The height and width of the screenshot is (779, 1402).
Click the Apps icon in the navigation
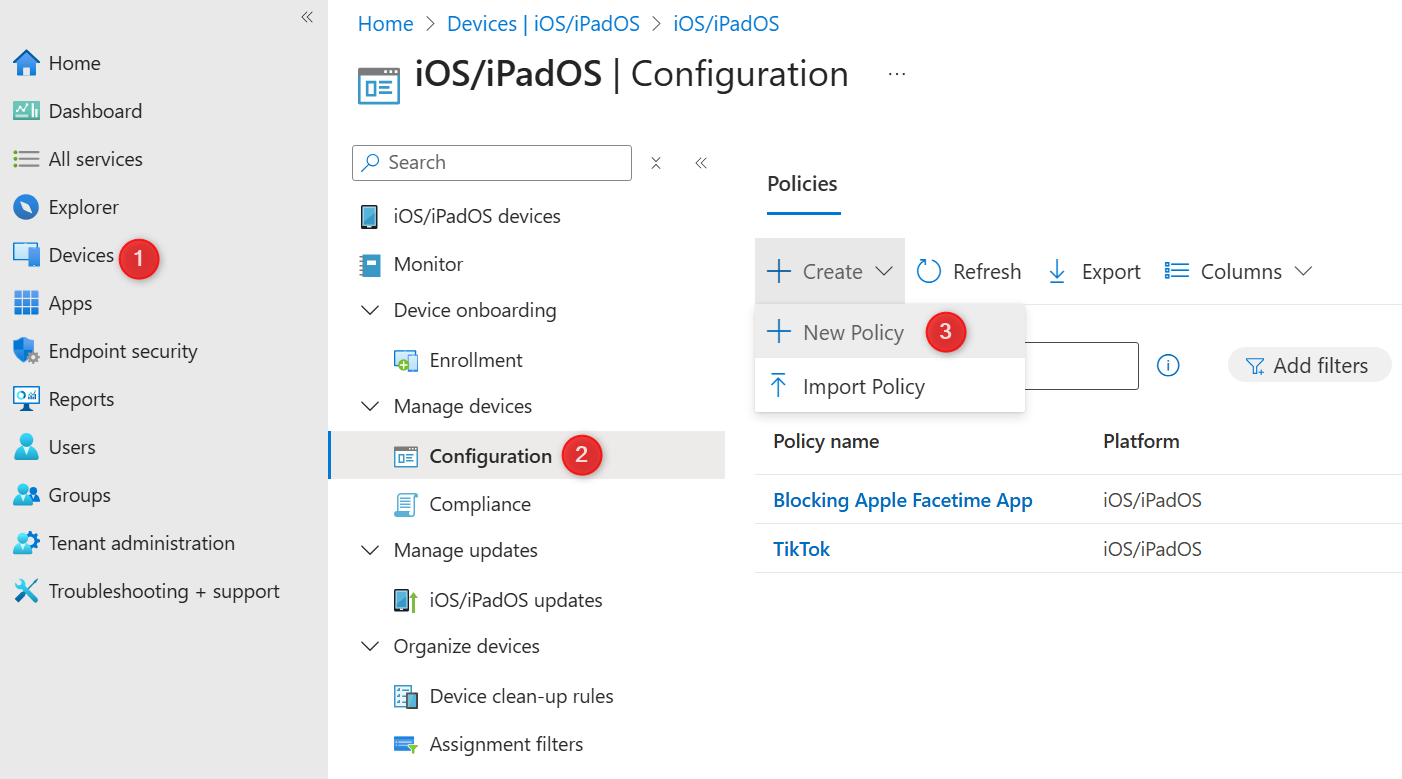27,303
